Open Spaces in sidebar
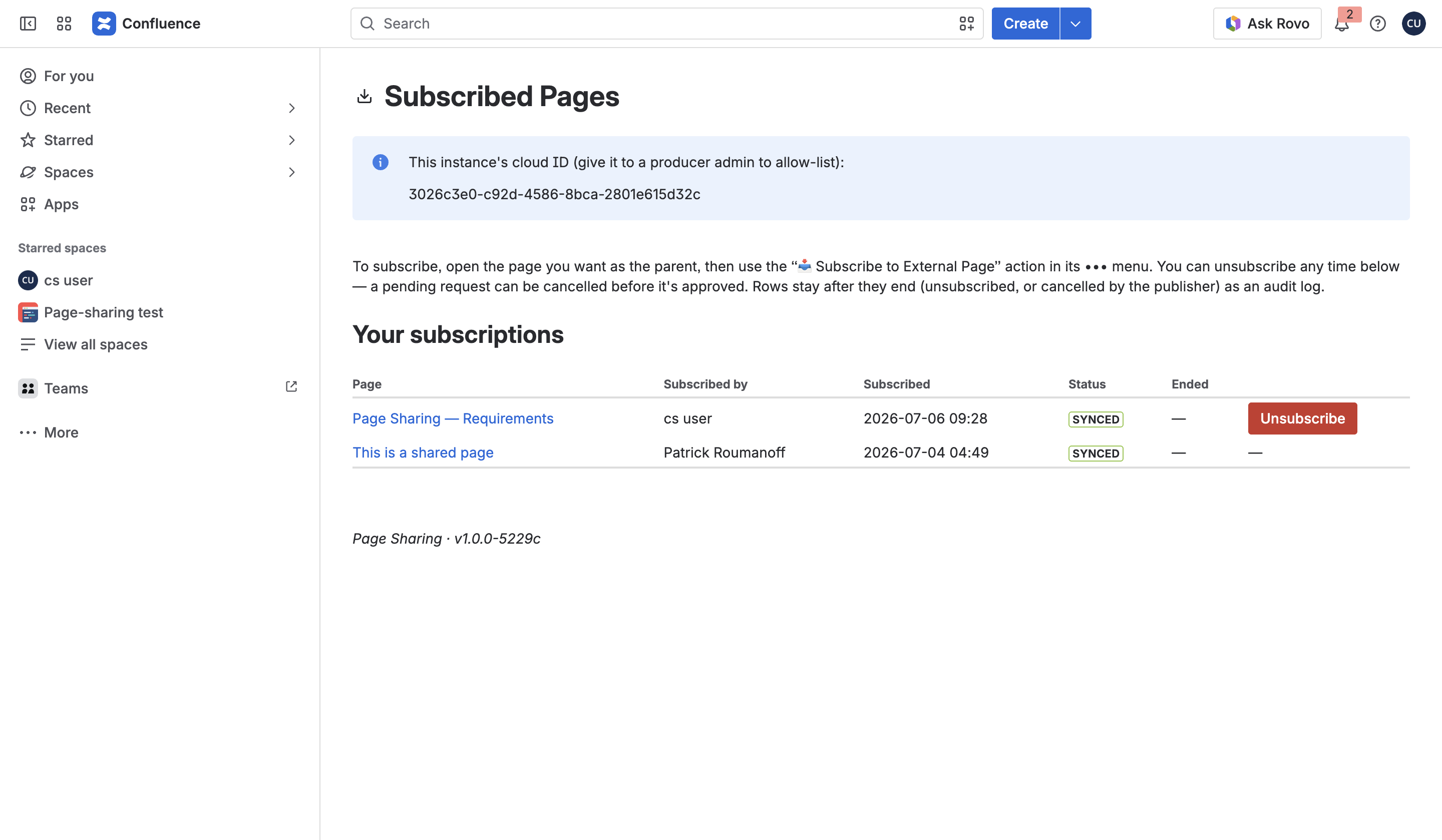This screenshot has width=1442, height=840. (x=160, y=172)
